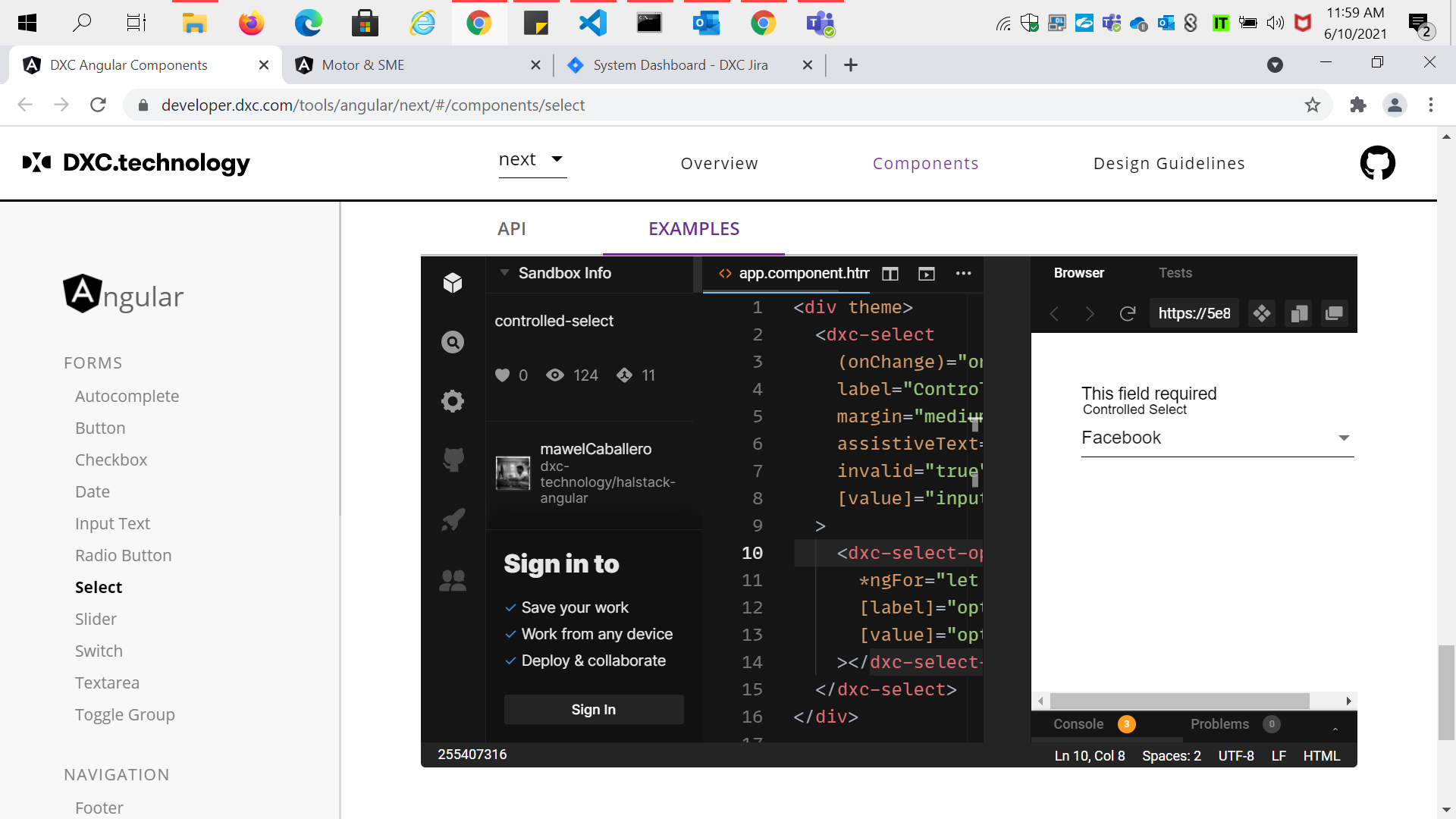Open the Facebook controlled select dropdown

(1217, 438)
